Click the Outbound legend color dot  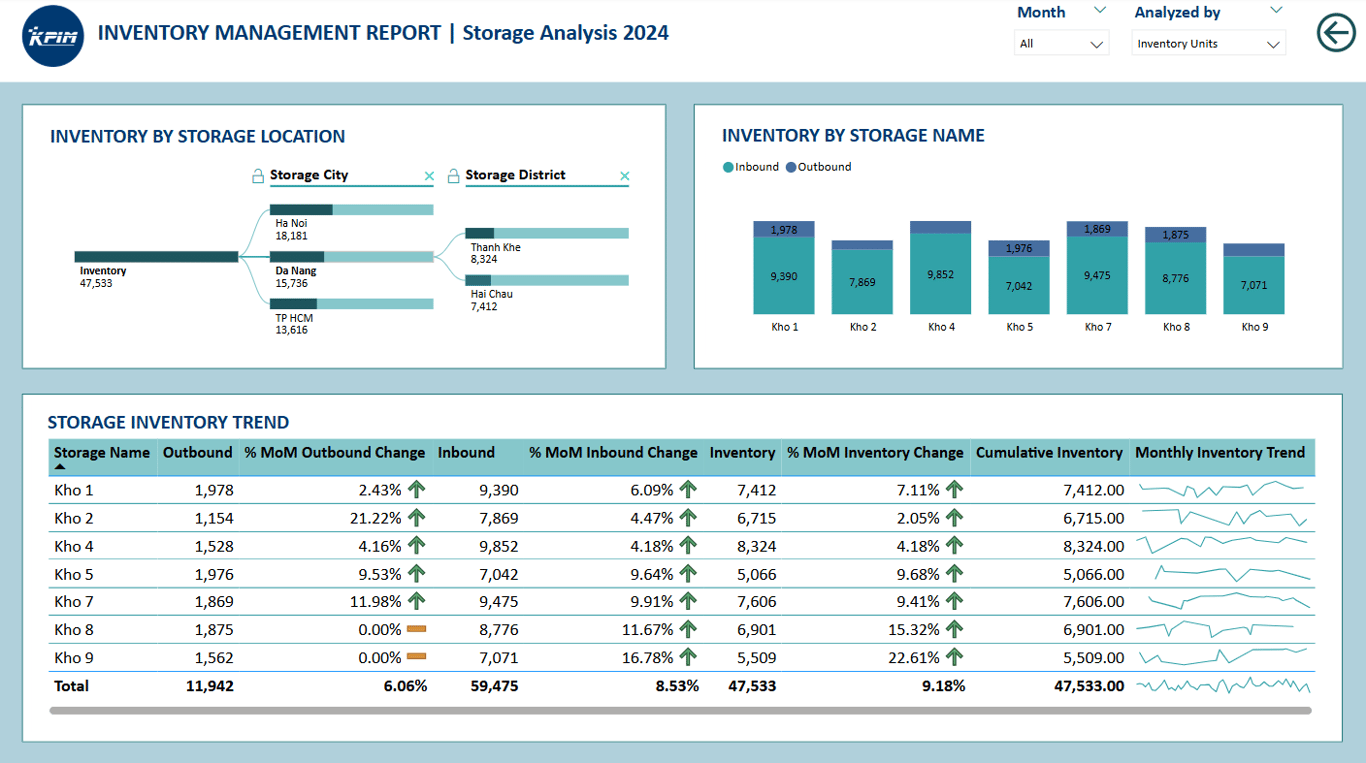coord(791,168)
